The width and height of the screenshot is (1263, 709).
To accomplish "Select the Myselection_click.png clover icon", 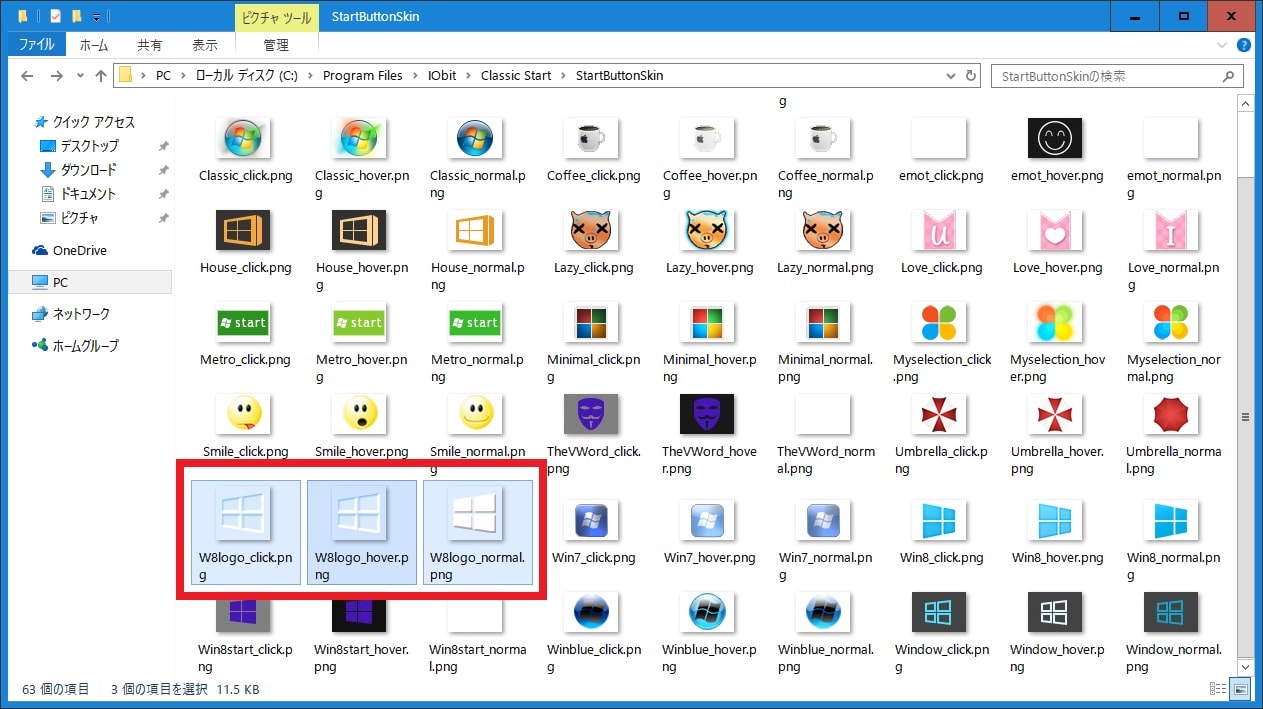I will pos(939,322).
